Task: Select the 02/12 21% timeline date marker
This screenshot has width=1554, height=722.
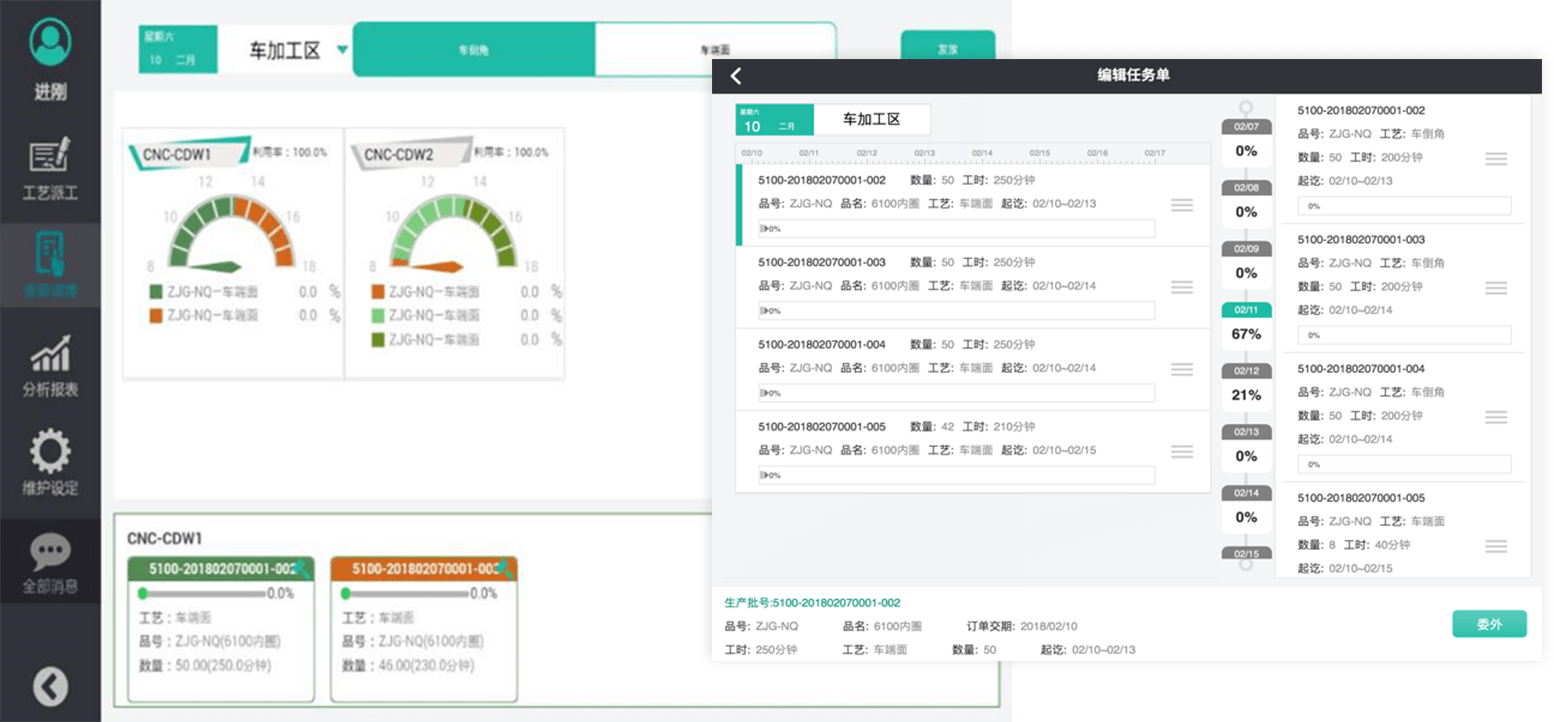Action: click(1246, 385)
